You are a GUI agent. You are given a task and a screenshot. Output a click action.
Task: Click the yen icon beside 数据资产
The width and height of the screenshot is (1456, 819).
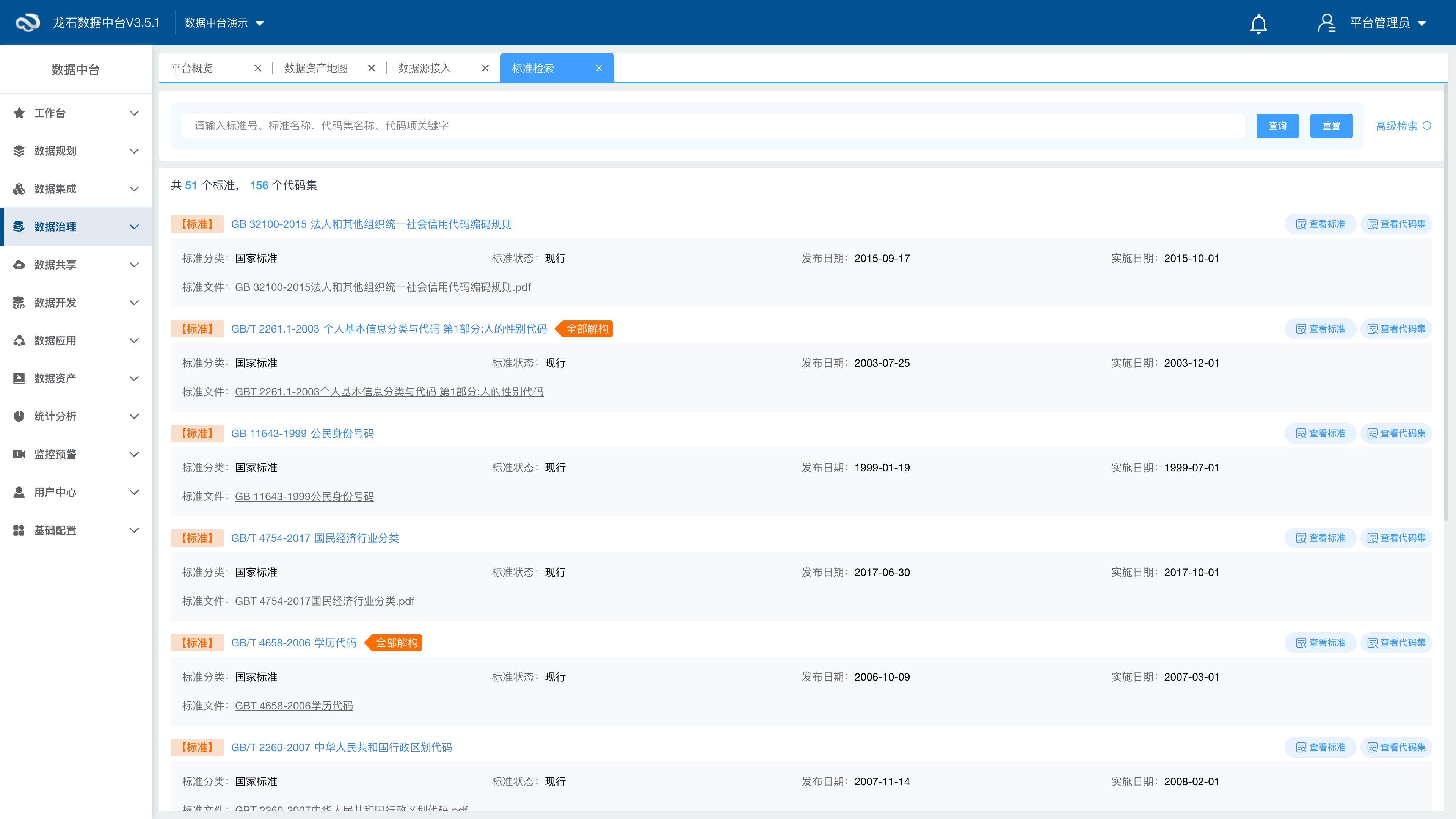(19, 378)
